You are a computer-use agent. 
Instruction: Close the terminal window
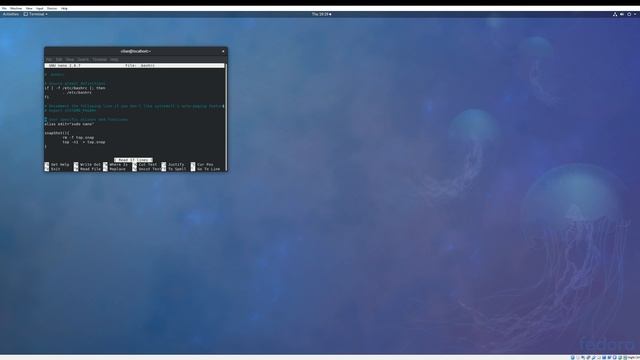pos(223,51)
